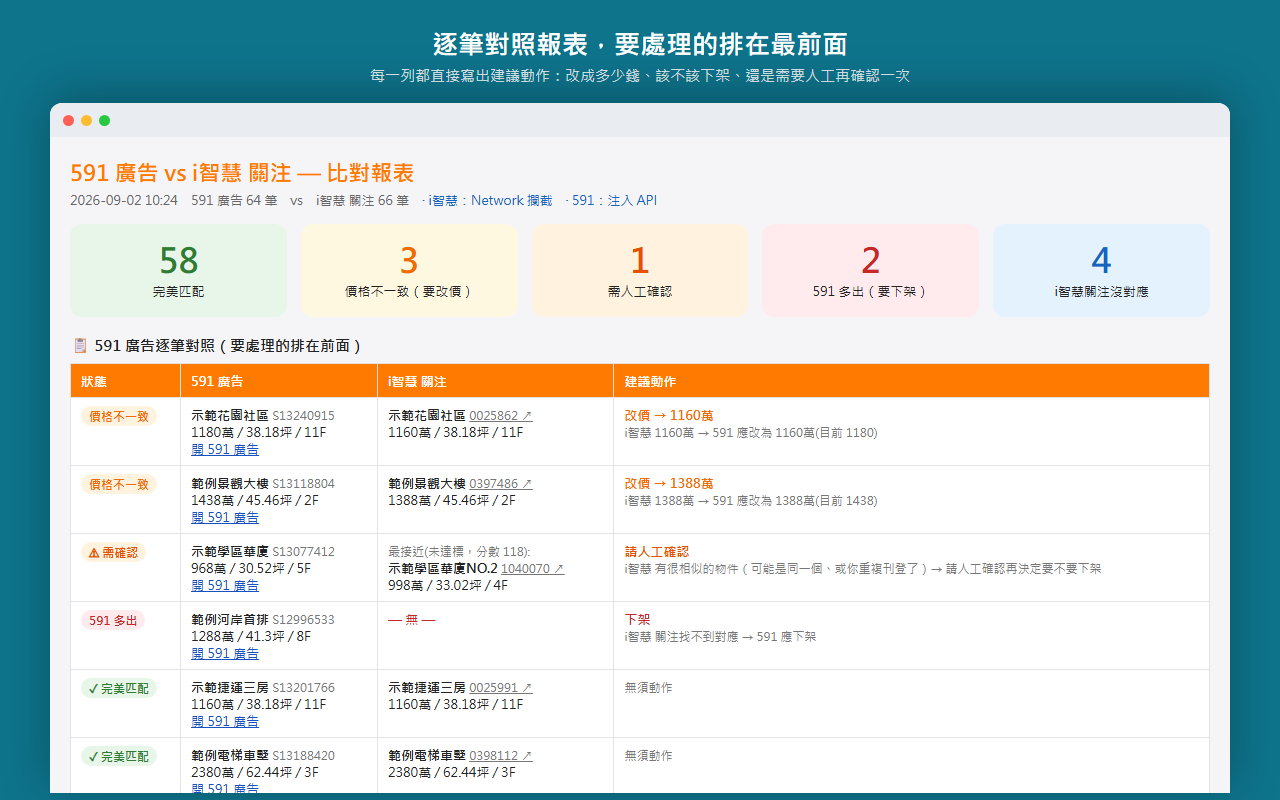Click the yellow window minimize dot

86,120
